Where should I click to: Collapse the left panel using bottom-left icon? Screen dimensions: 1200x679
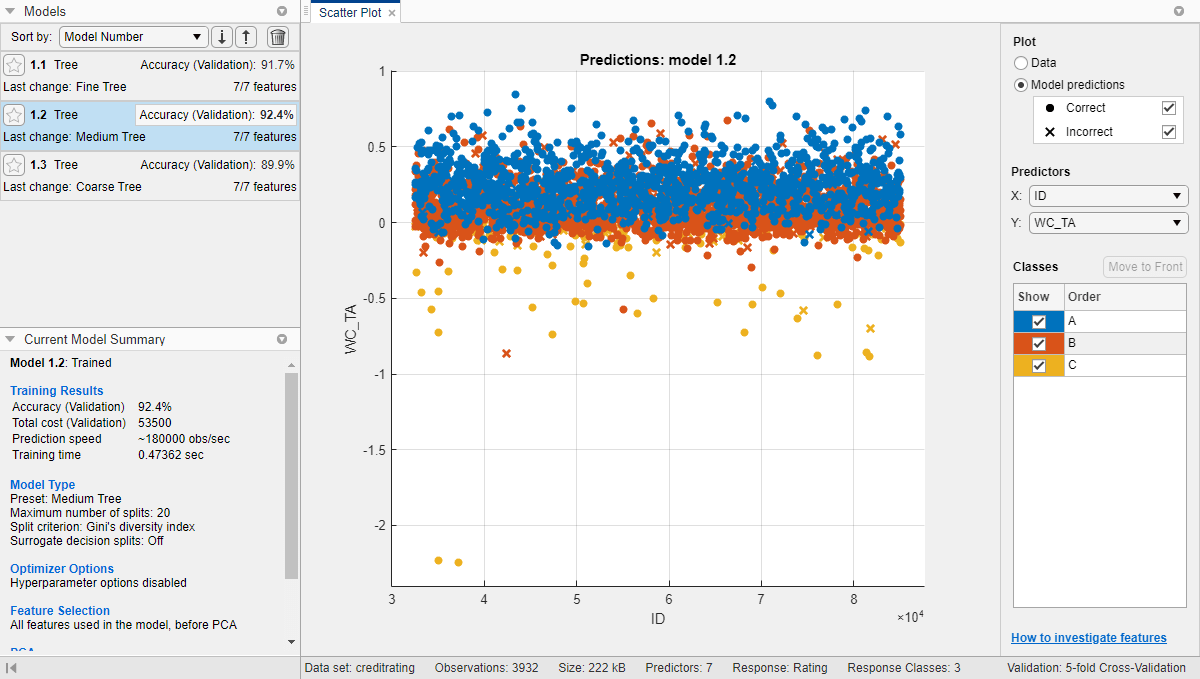pyautogui.click(x=12, y=668)
